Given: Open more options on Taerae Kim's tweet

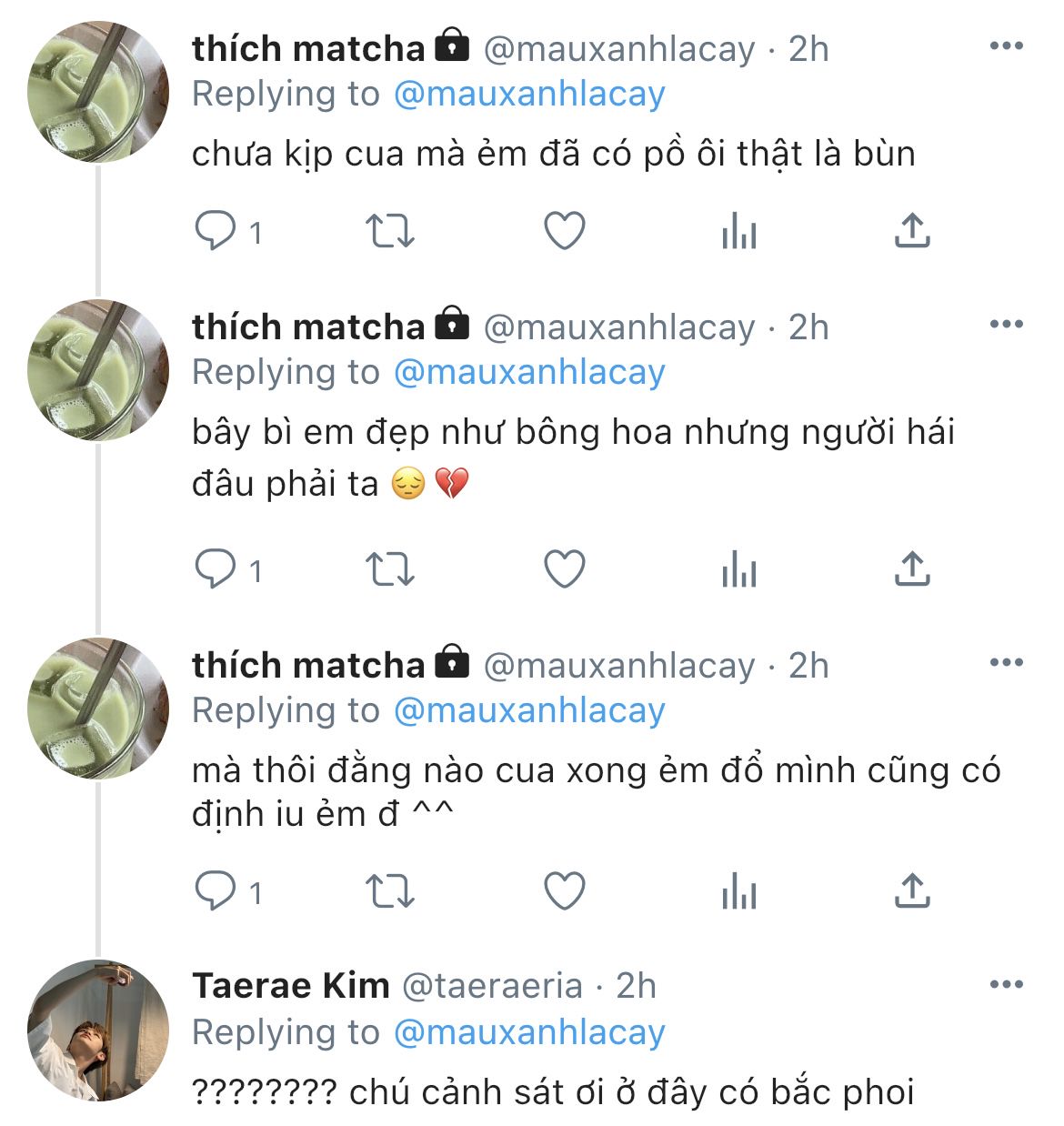Looking at the screenshot, I should [1006, 985].
